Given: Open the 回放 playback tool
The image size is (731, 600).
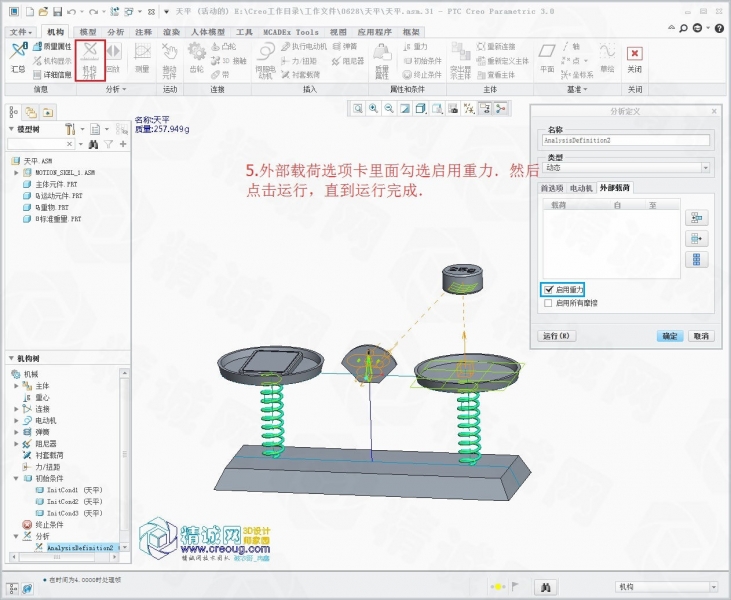Looking at the screenshot, I should coord(113,57).
